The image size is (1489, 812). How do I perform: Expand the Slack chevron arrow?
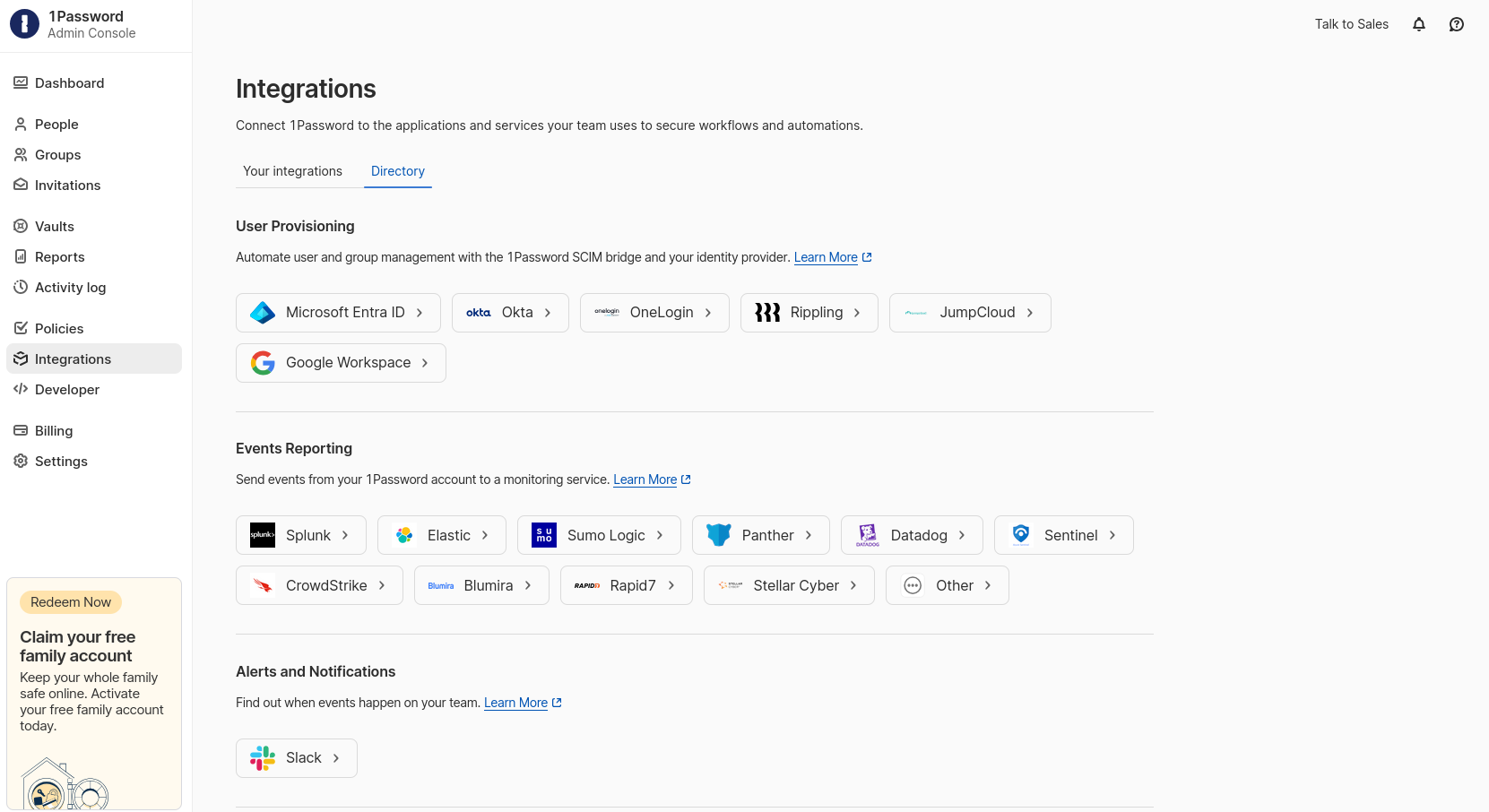(x=336, y=758)
